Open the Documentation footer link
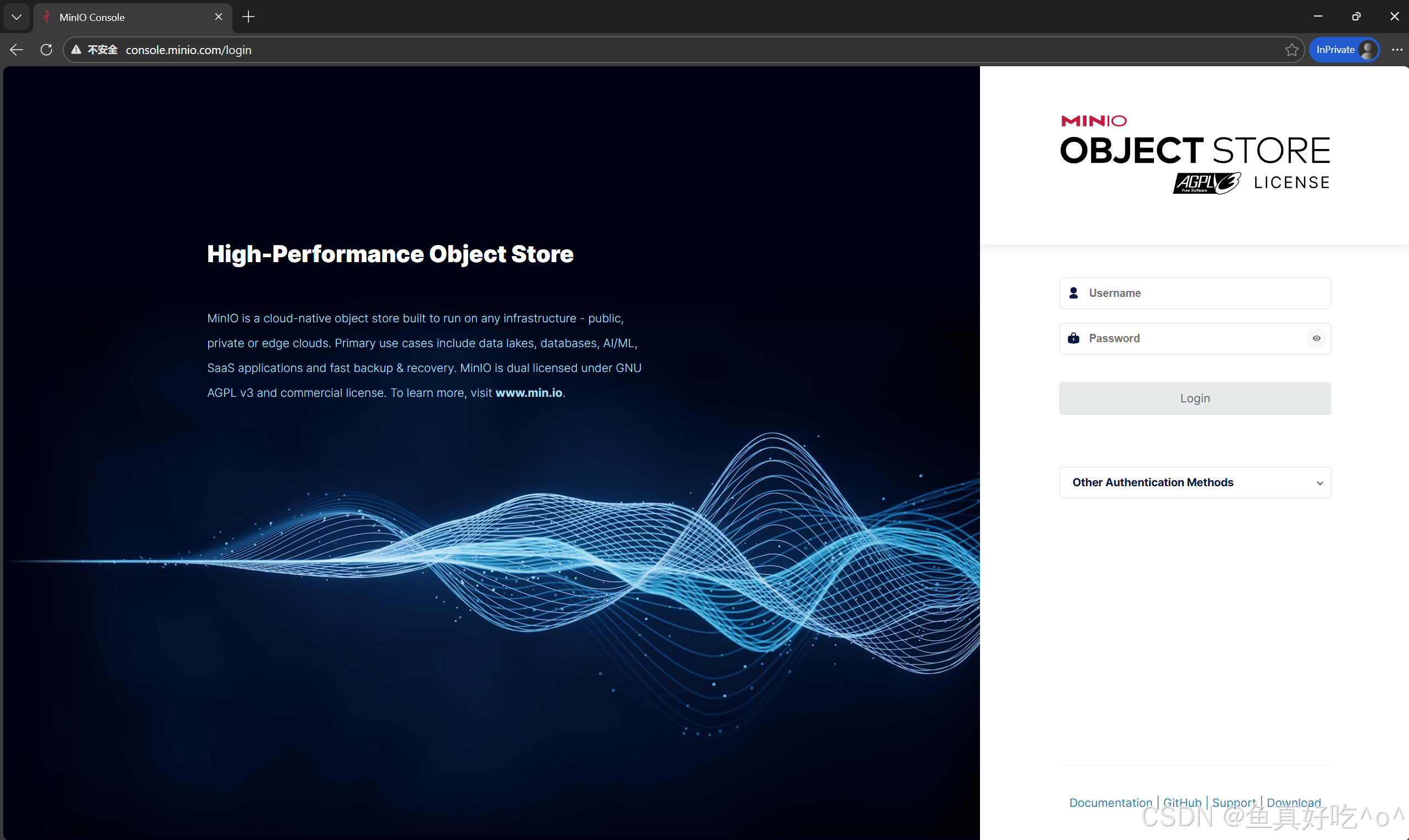1409x840 pixels. point(1110,802)
